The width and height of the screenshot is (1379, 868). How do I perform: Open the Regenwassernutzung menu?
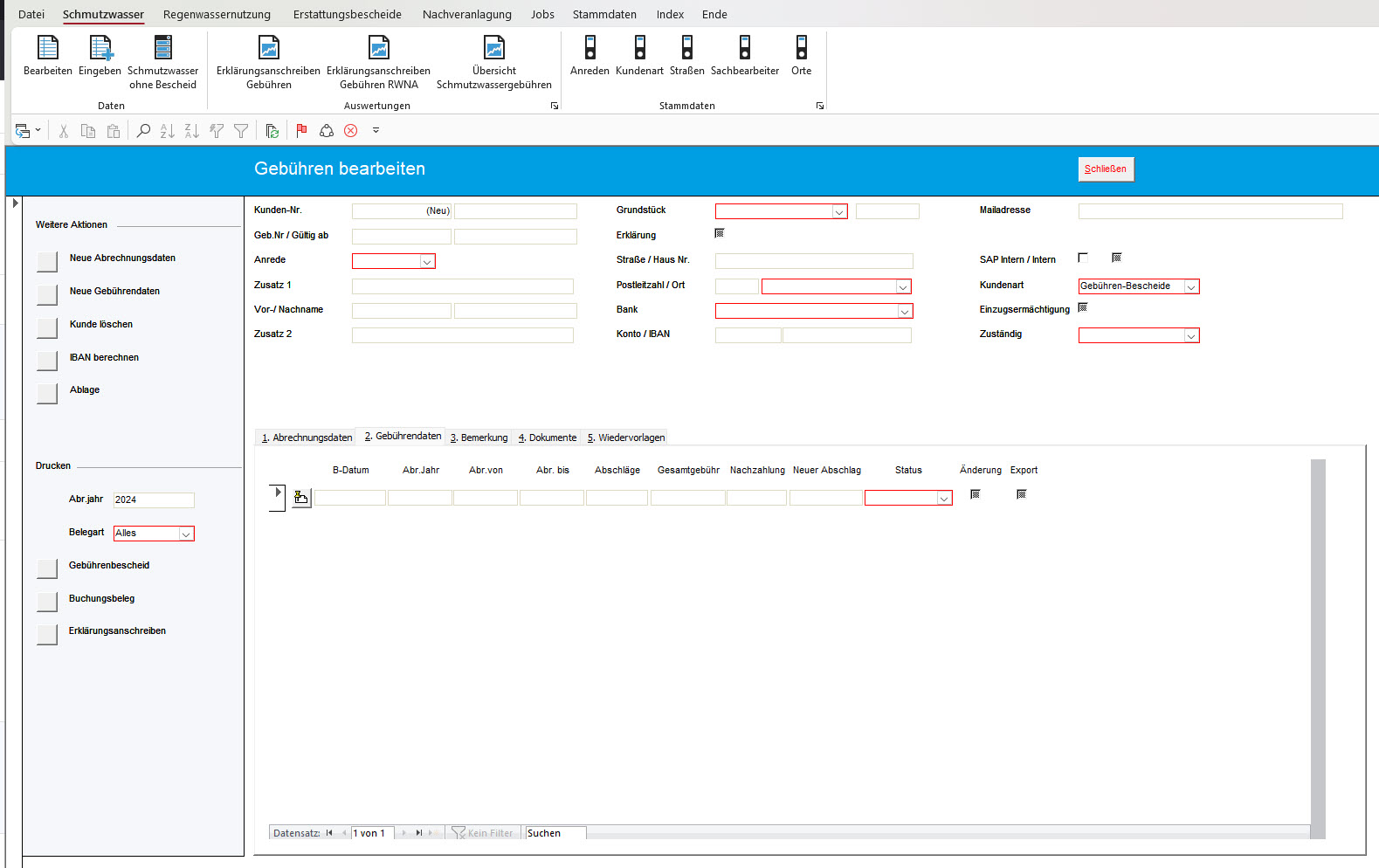point(217,14)
